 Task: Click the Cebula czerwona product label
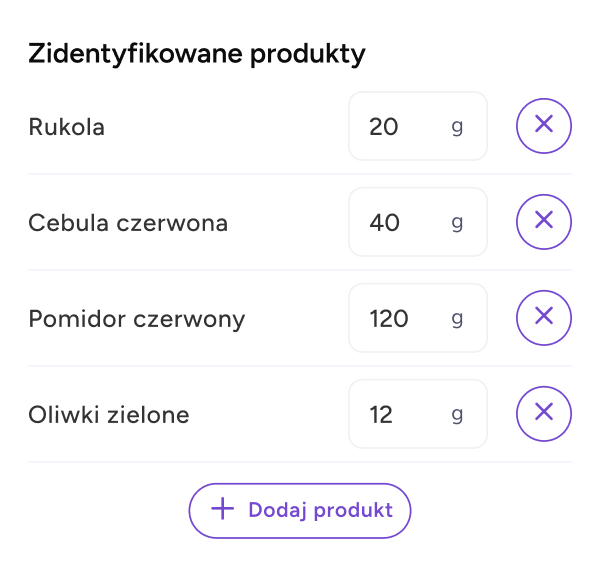[x=128, y=223]
